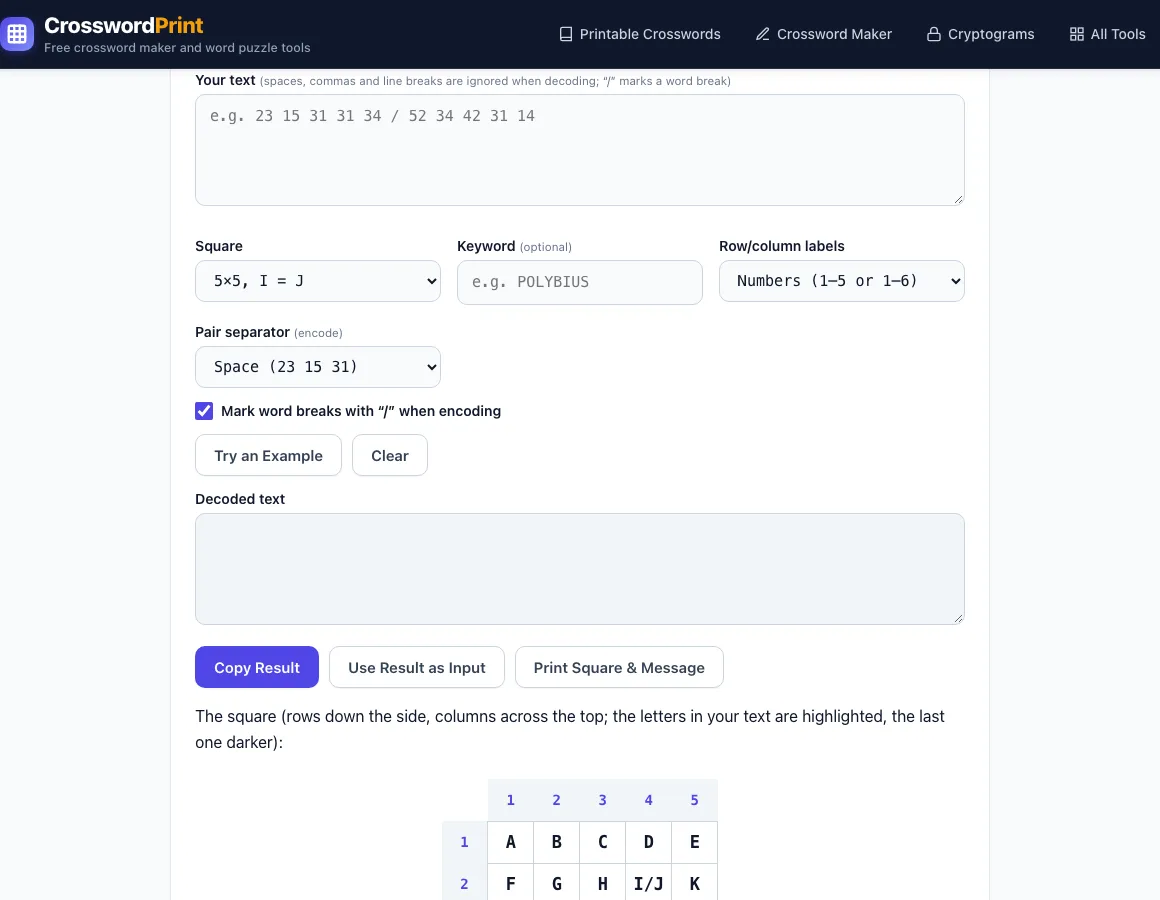Open the Printable Crosswords menu item

click(x=640, y=34)
